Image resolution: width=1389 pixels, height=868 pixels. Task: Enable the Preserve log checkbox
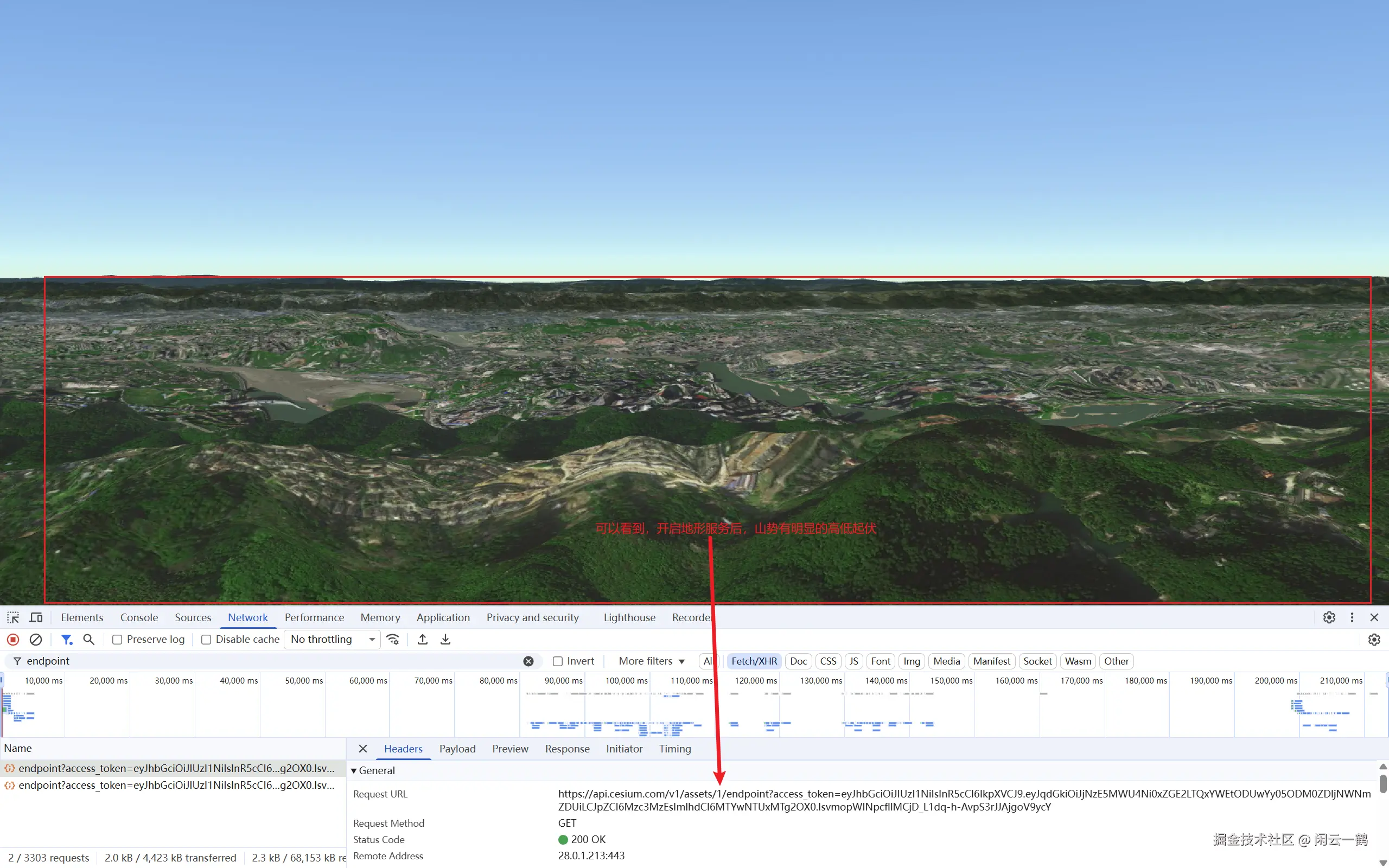[x=117, y=640]
